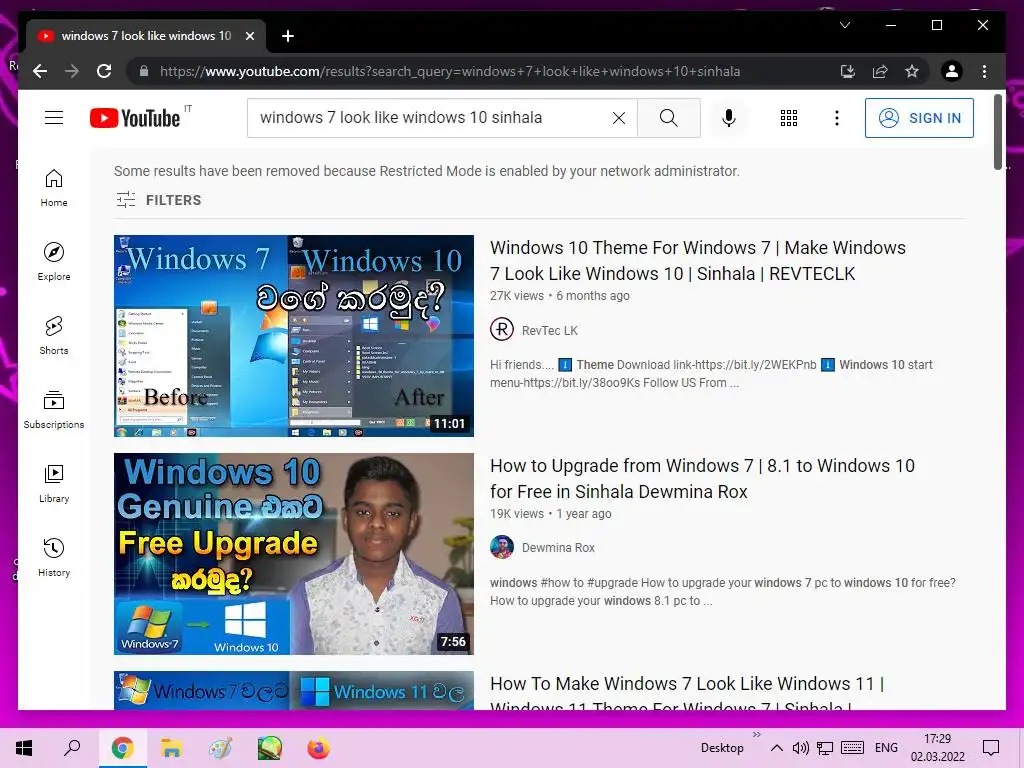Share this page icon

(x=880, y=71)
